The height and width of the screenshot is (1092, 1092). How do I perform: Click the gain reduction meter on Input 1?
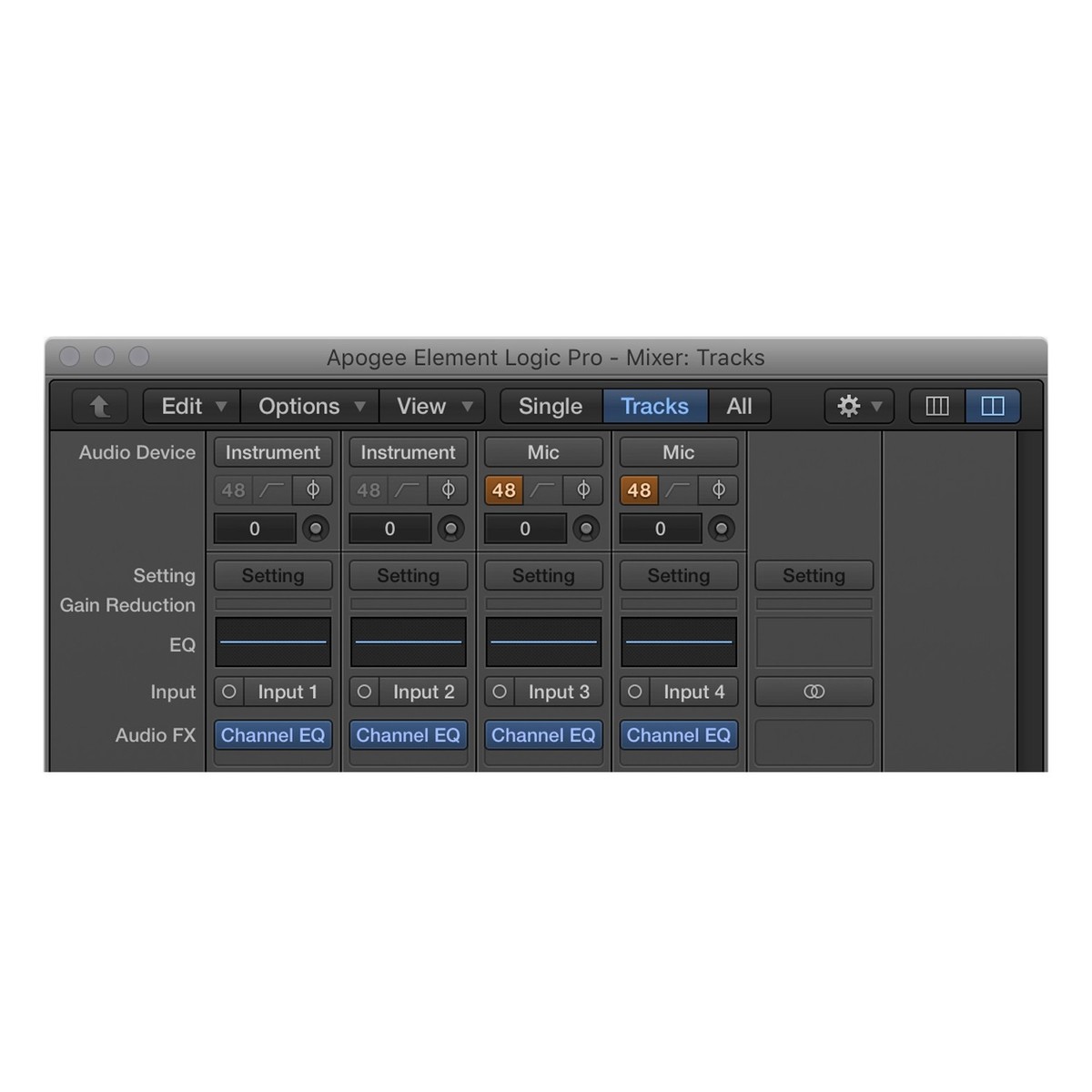pos(273,603)
